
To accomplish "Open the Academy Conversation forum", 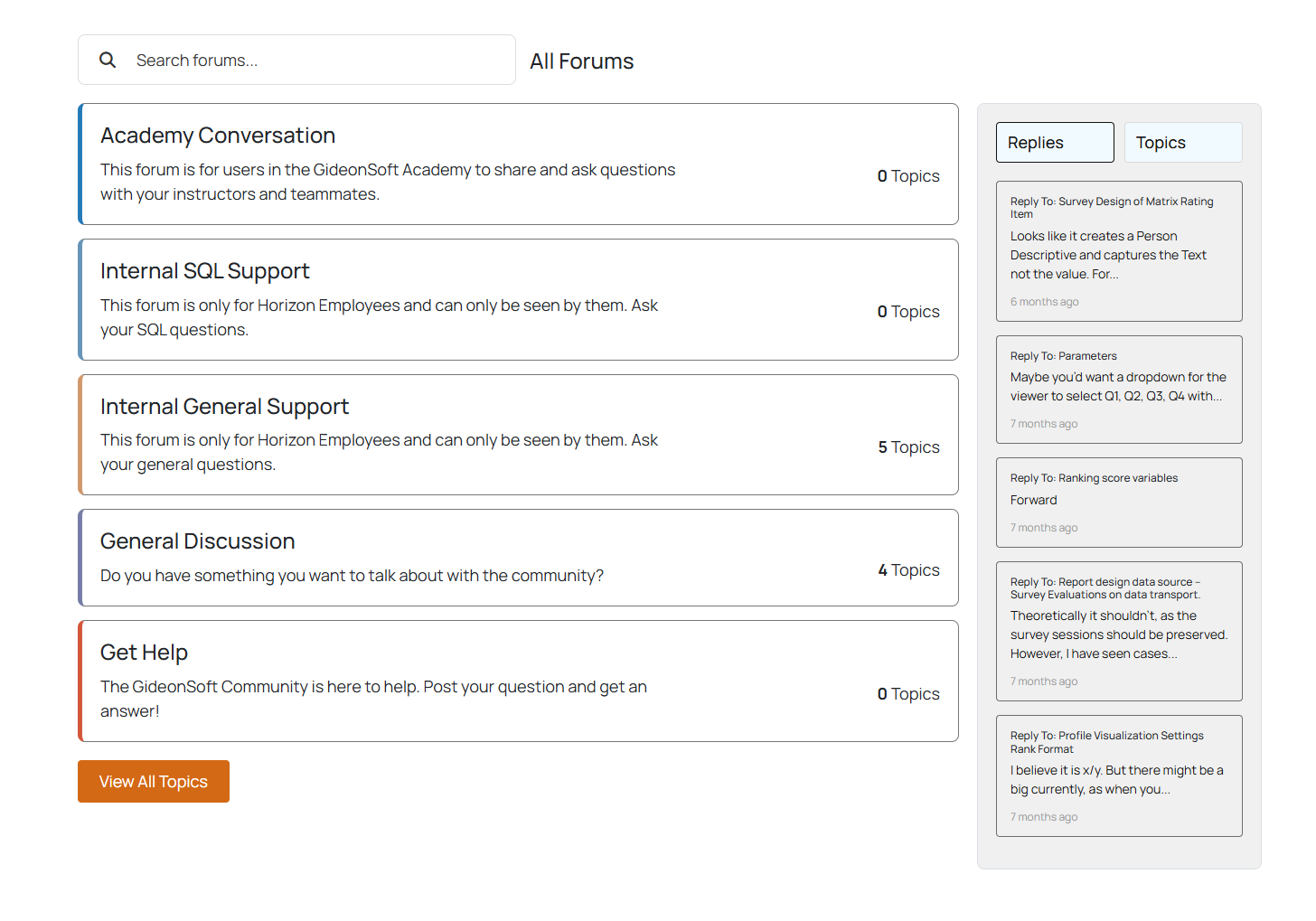I will click(x=218, y=136).
